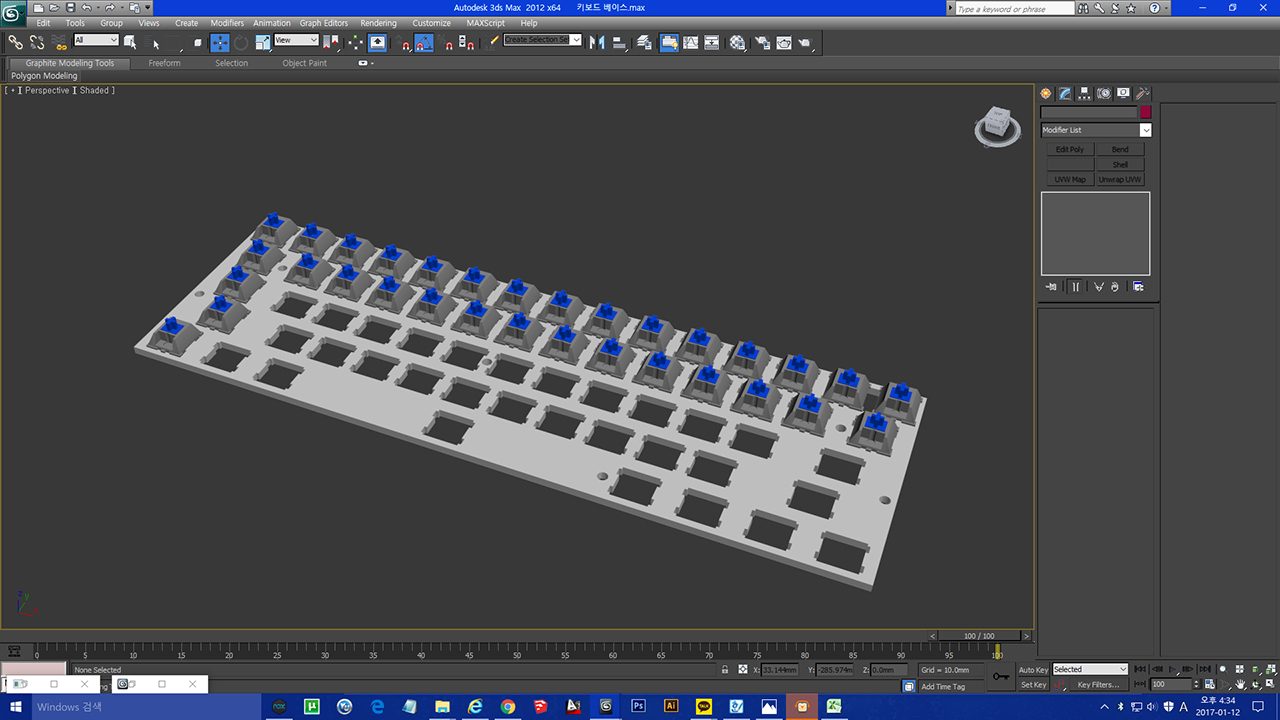Click the object color swatch

[1146, 113]
